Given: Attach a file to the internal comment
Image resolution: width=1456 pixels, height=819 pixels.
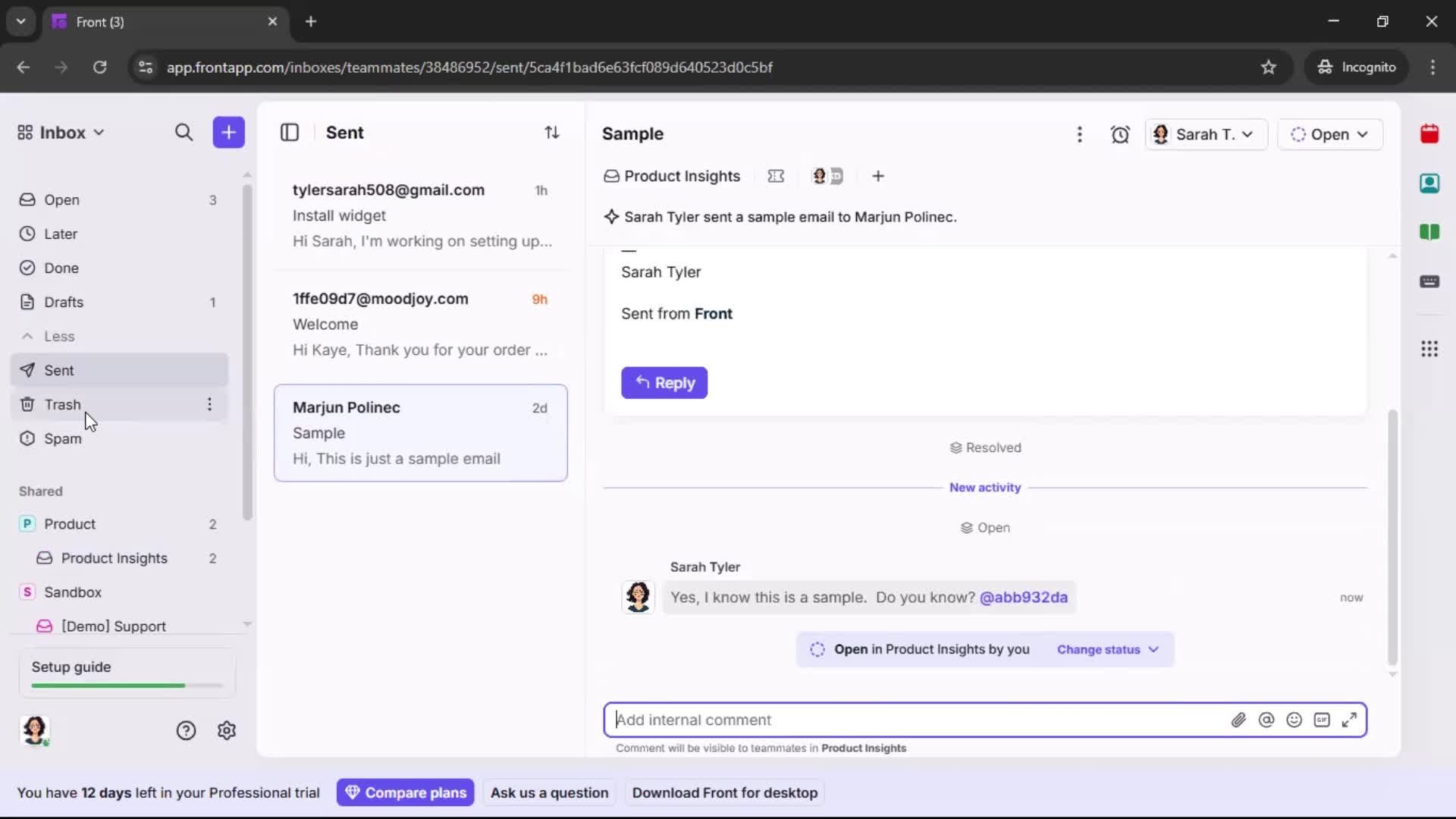Looking at the screenshot, I should point(1239,720).
